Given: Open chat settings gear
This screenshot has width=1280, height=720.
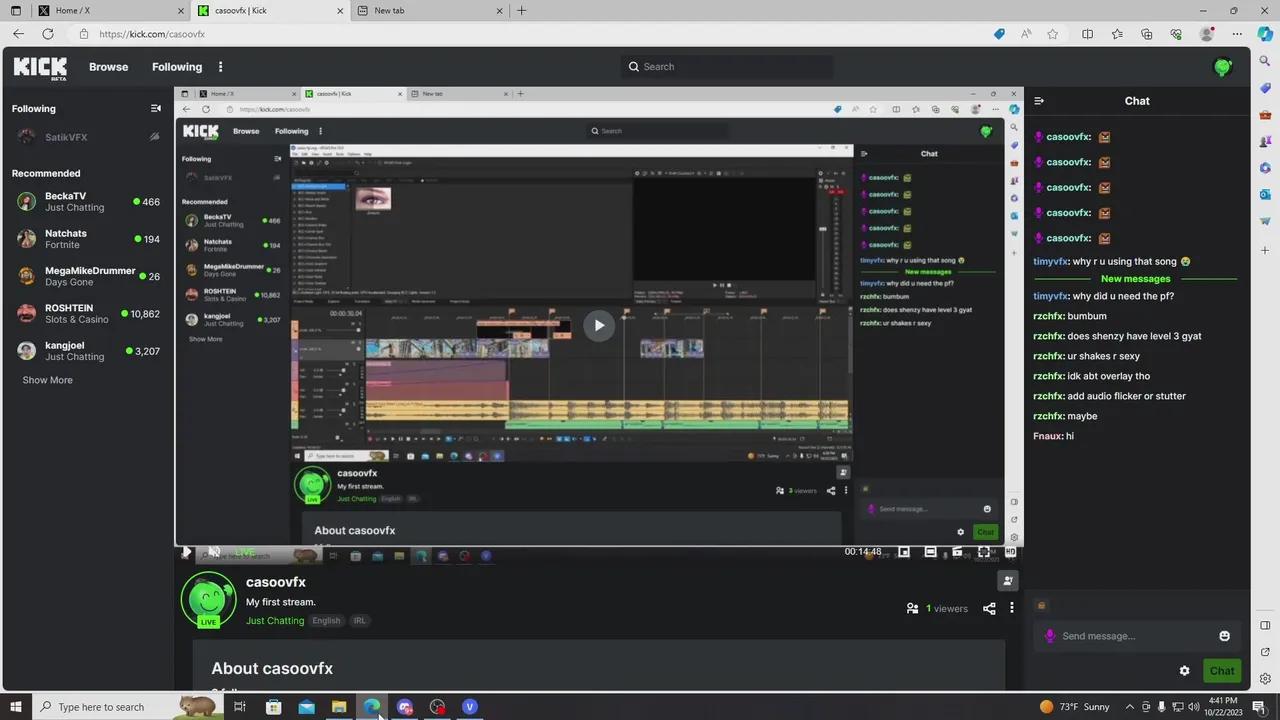Looking at the screenshot, I should click(x=1185, y=671).
